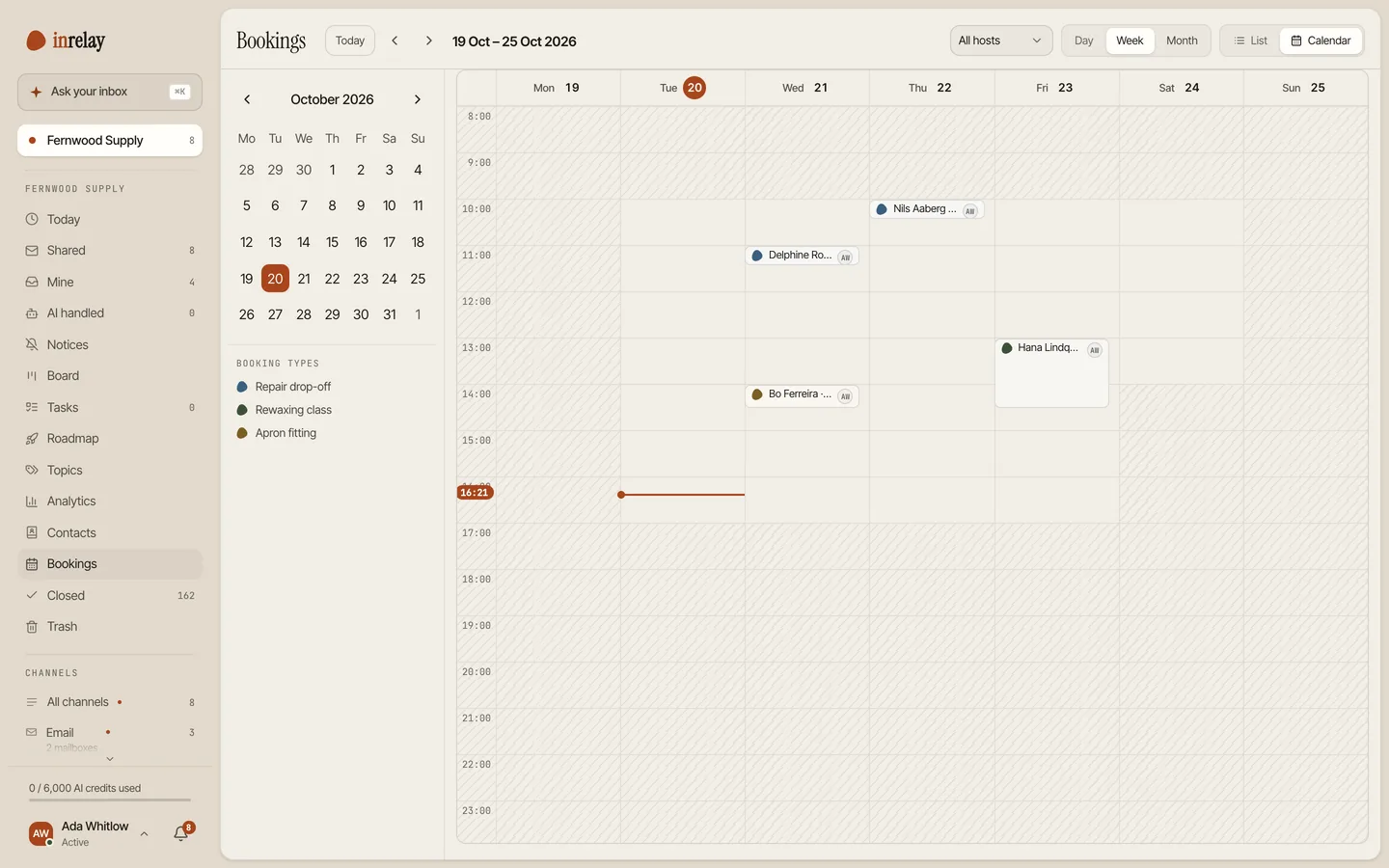Image resolution: width=1389 pixels, height=868 pixels.
Task: Expand more channels with the down chevron
Action: point(110,759)
